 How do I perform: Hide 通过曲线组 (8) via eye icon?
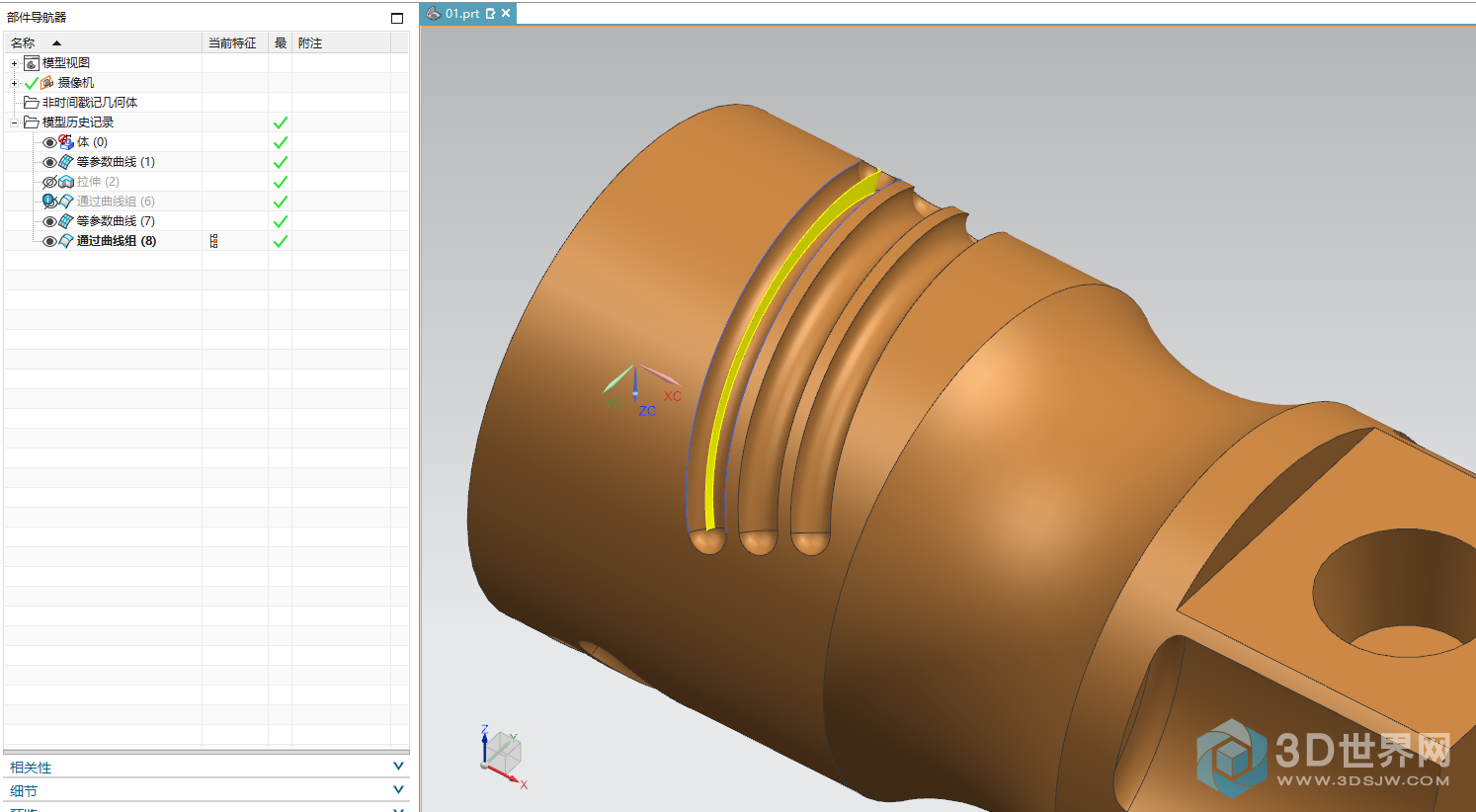pyautogui.click(x=49, y=241)
